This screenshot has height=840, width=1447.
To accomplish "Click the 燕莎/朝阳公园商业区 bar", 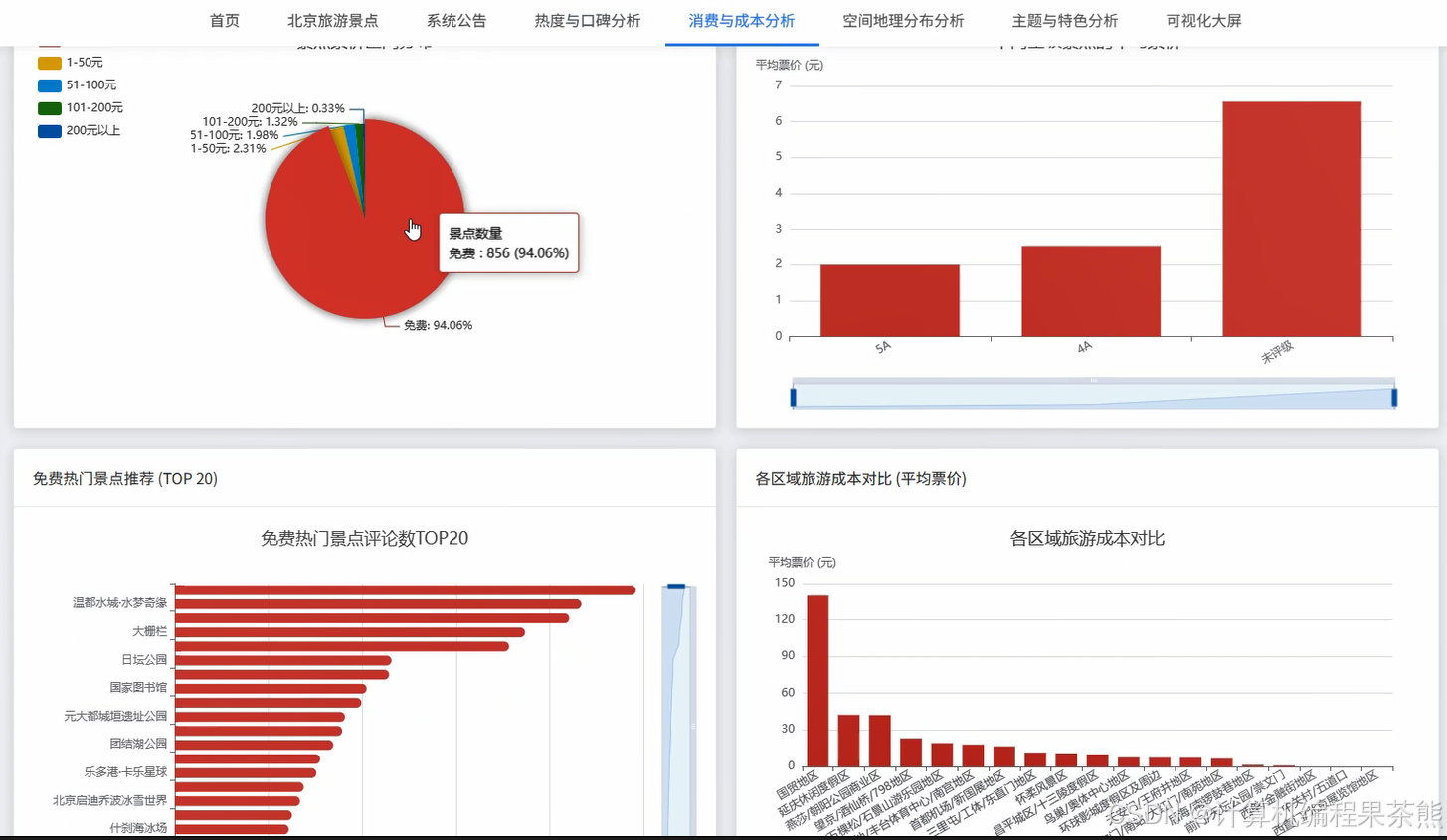I will click(879, 742).
